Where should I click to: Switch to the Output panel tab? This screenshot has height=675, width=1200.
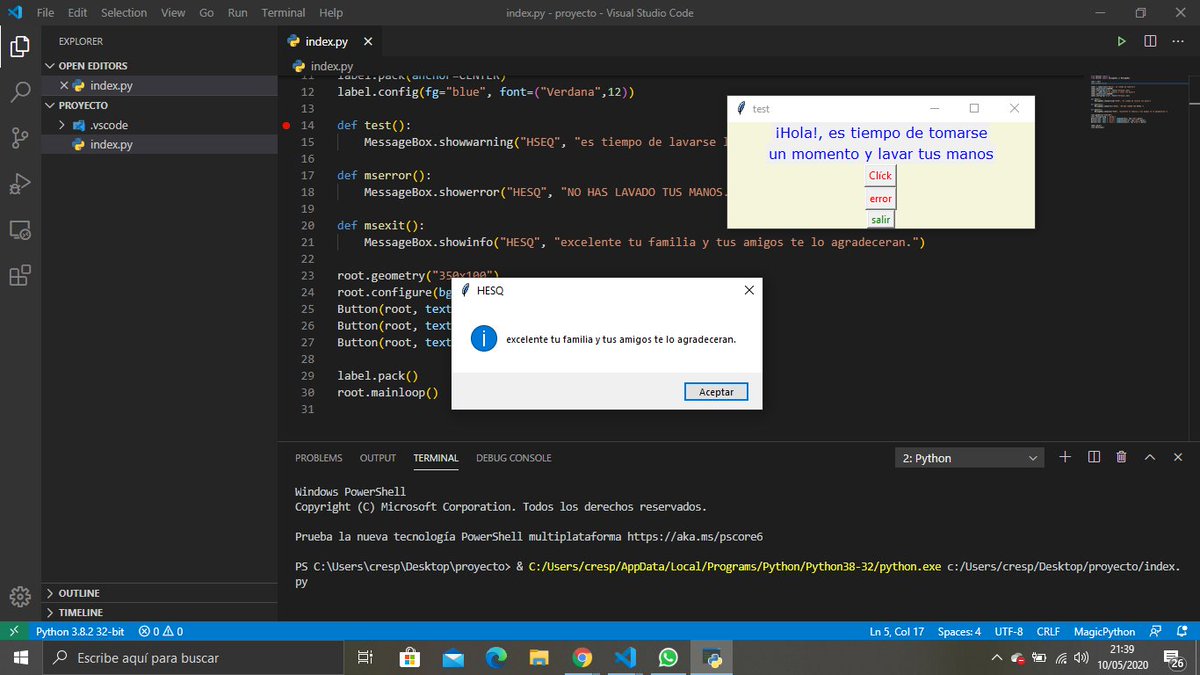point(378,458)
